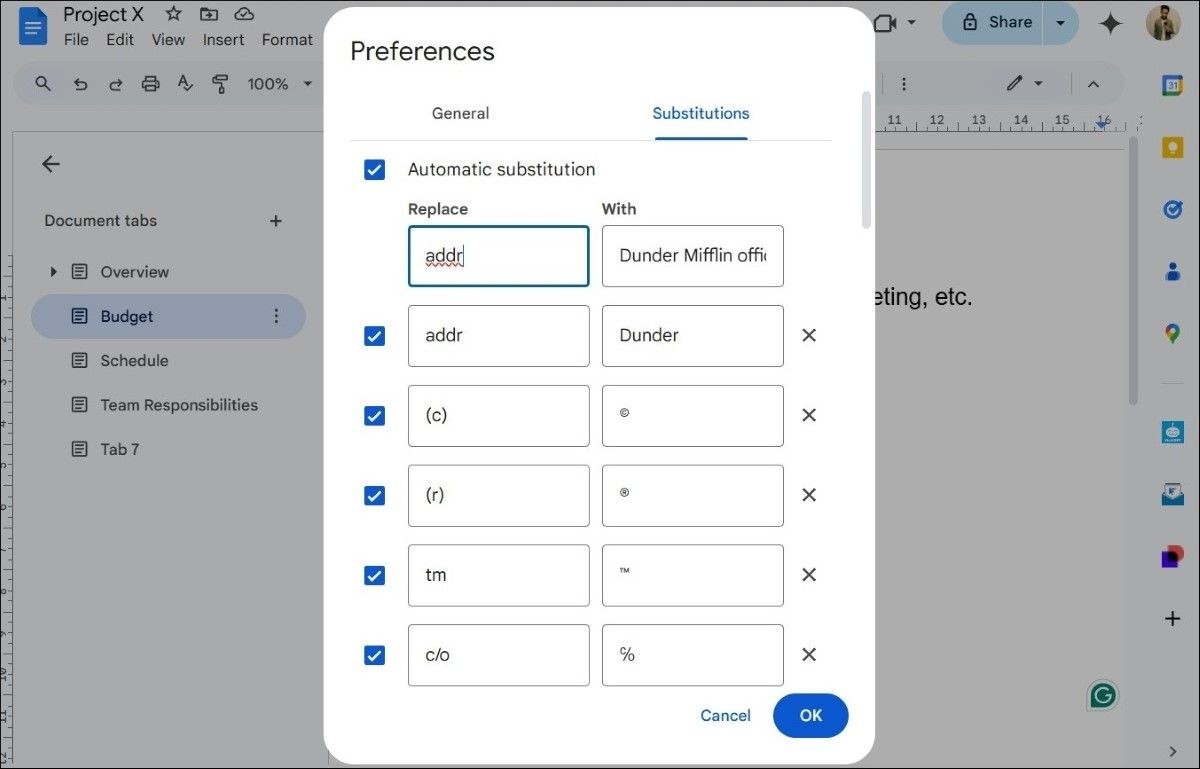Click the redo arrow icon
The image size is (1200, 769).
tap(115, 84)
